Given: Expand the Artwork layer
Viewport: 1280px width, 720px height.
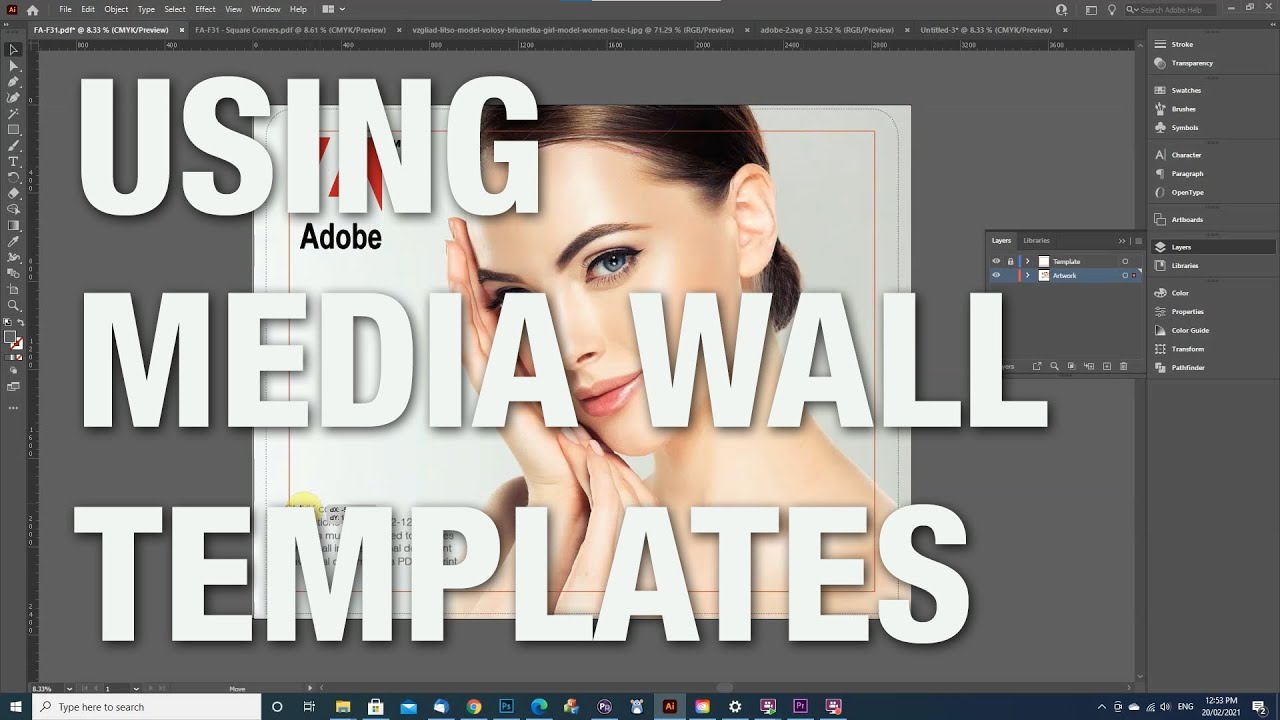Looking at the screenshot, I should click(x=1027, y=275).
